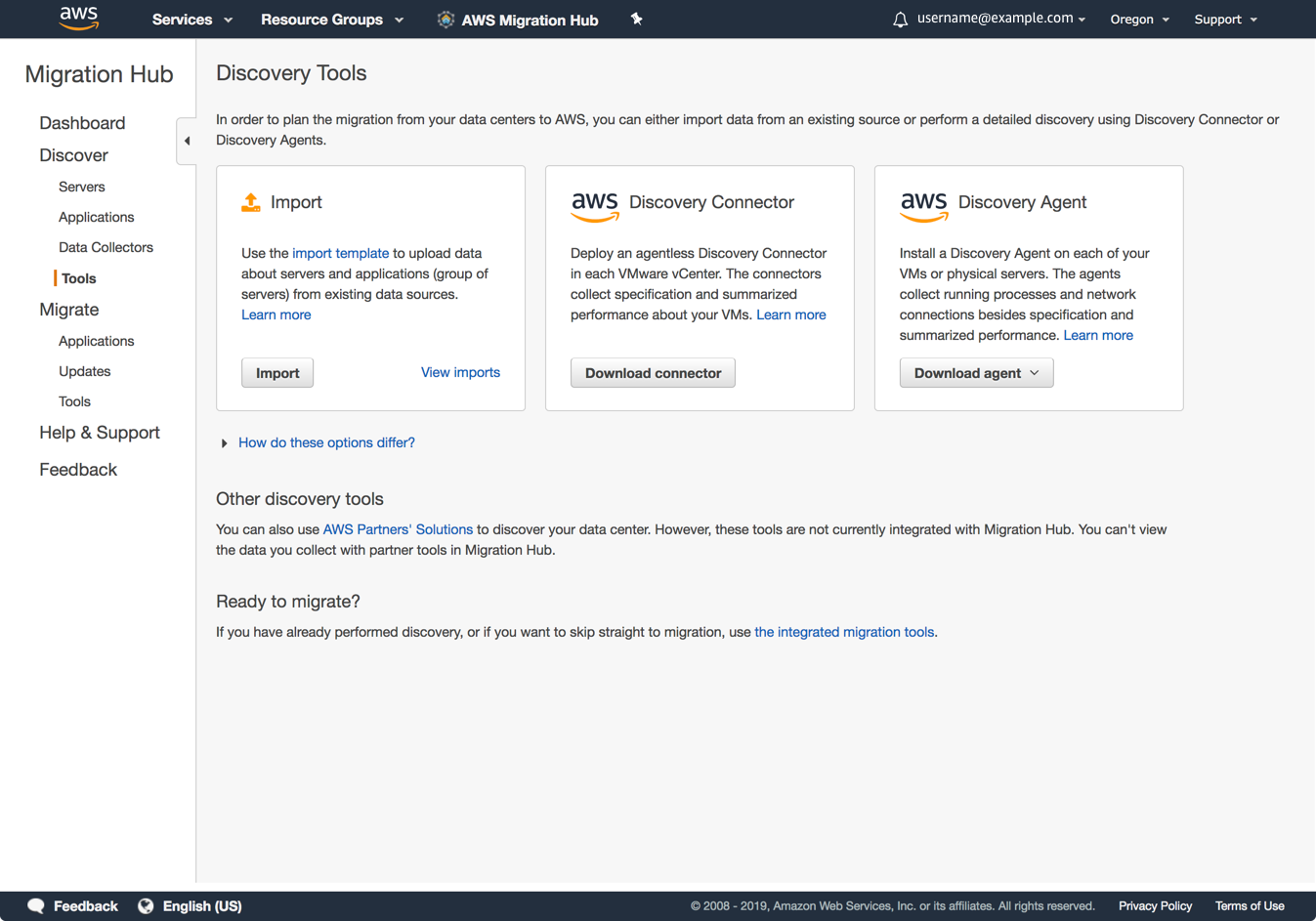1316x921 pixels.
Task: Click the AWS Migration Hub service icon
Action: click(x=446, y=20)
